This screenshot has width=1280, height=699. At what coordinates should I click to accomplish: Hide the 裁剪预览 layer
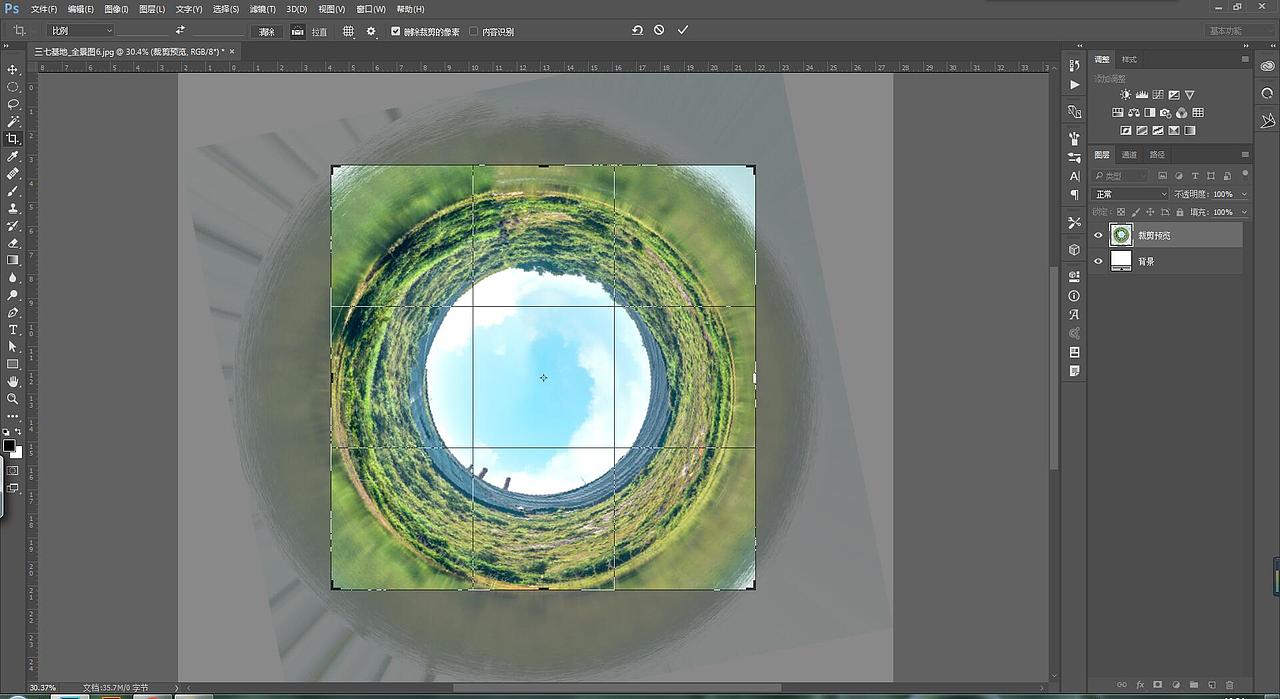point(1098,235)
